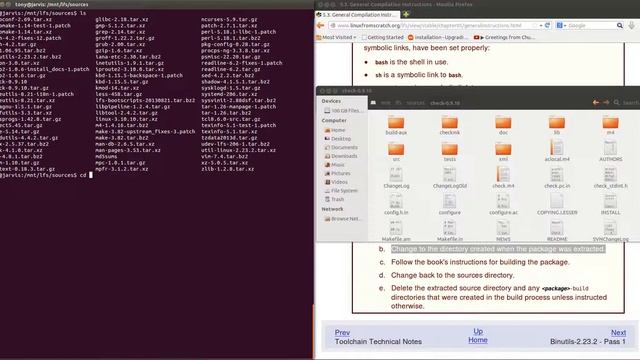Click the terminal prompt line with cd
Image resolution: width=640 pixels, height=360 pixels.
[46, 175]
